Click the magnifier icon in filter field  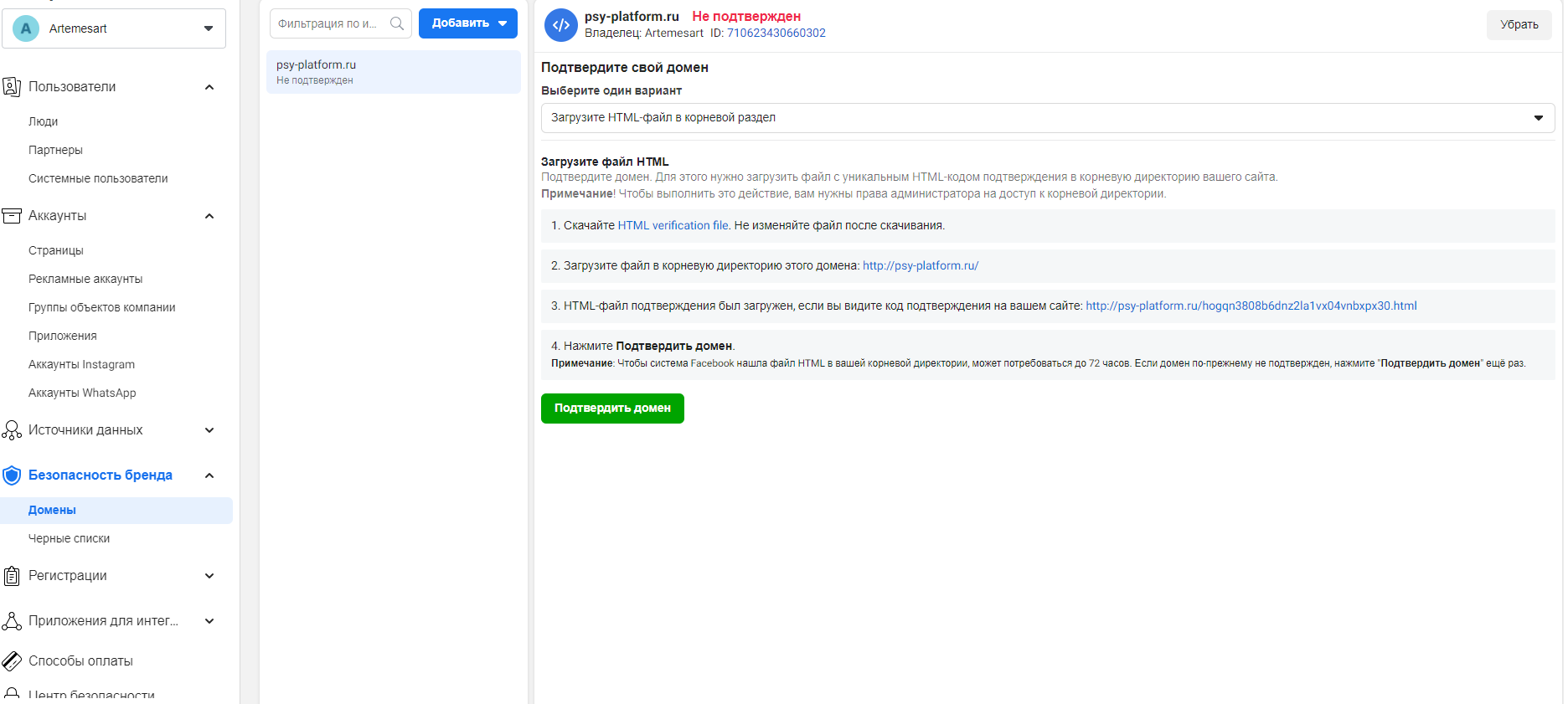(x=397, y=23)
